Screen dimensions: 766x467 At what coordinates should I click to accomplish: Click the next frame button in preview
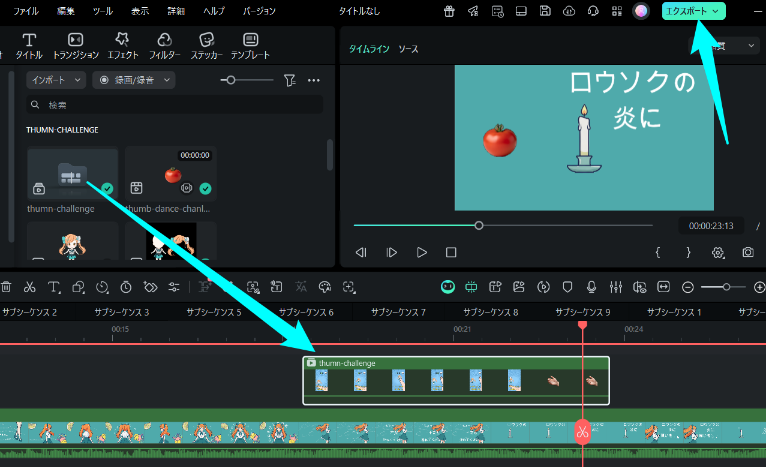click(x=391, y=253)
